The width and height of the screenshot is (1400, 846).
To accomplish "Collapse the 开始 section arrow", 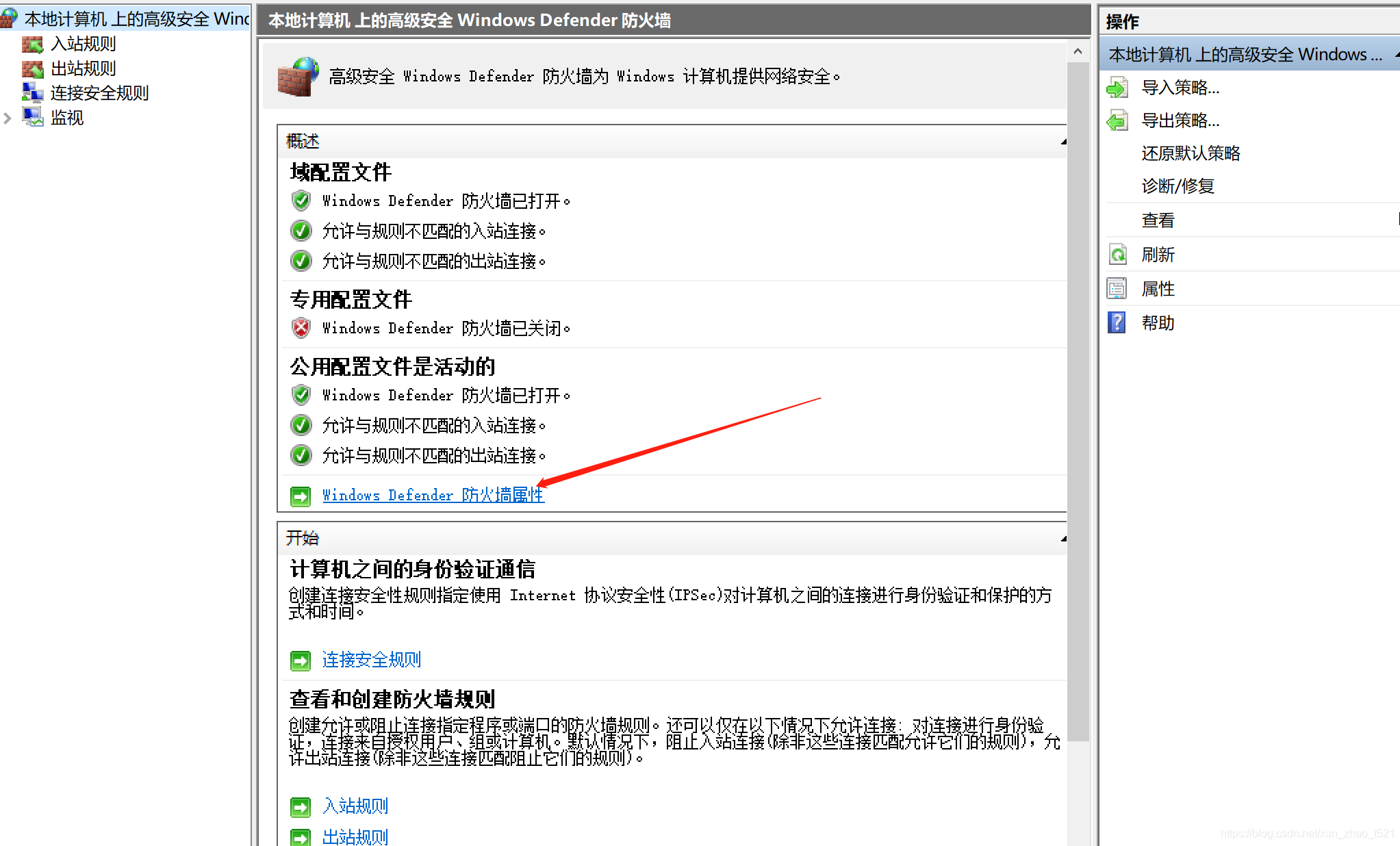I will tap(1063, 539).
